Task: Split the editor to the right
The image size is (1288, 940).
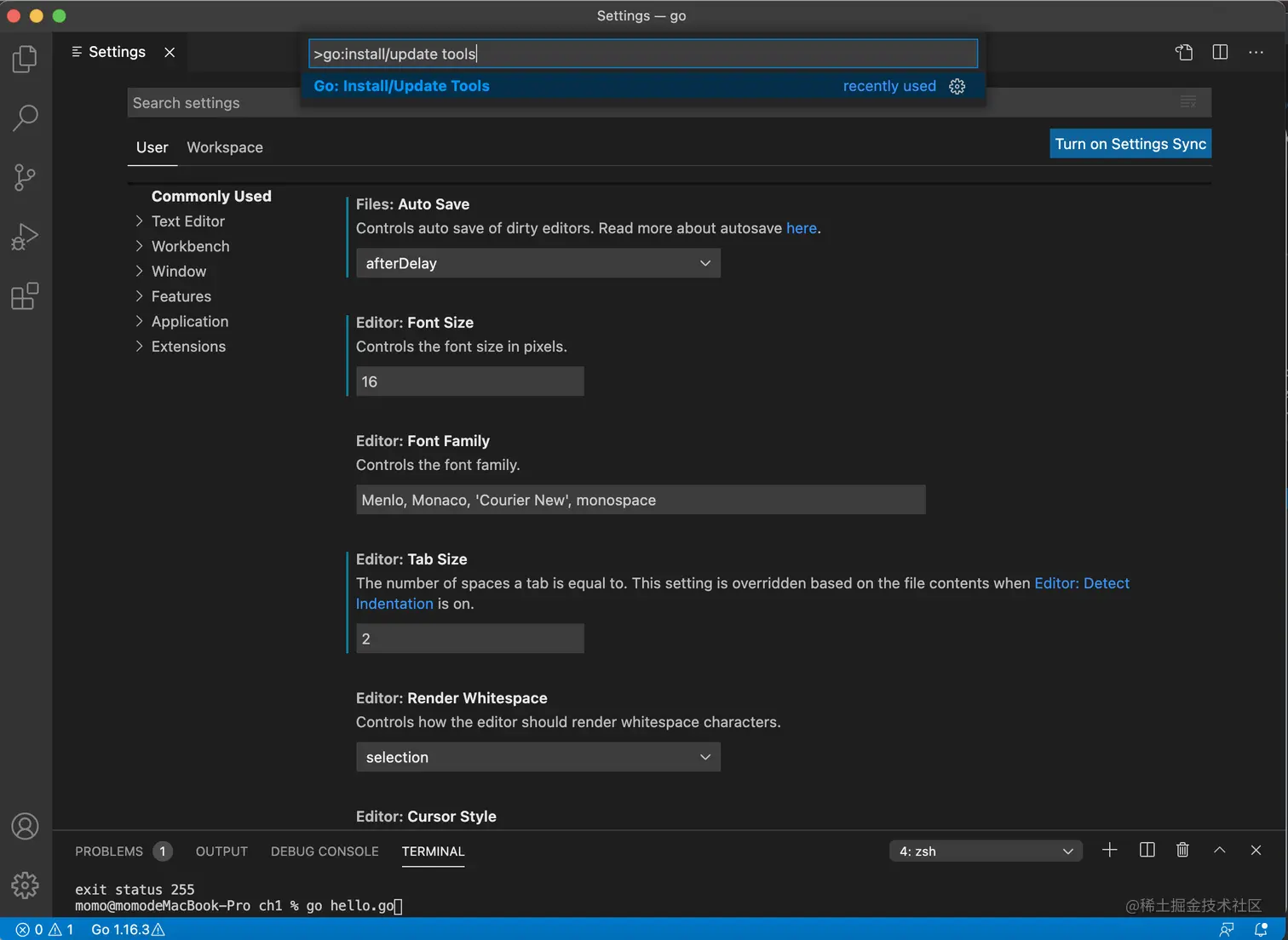Action: tap(1220, 52)
